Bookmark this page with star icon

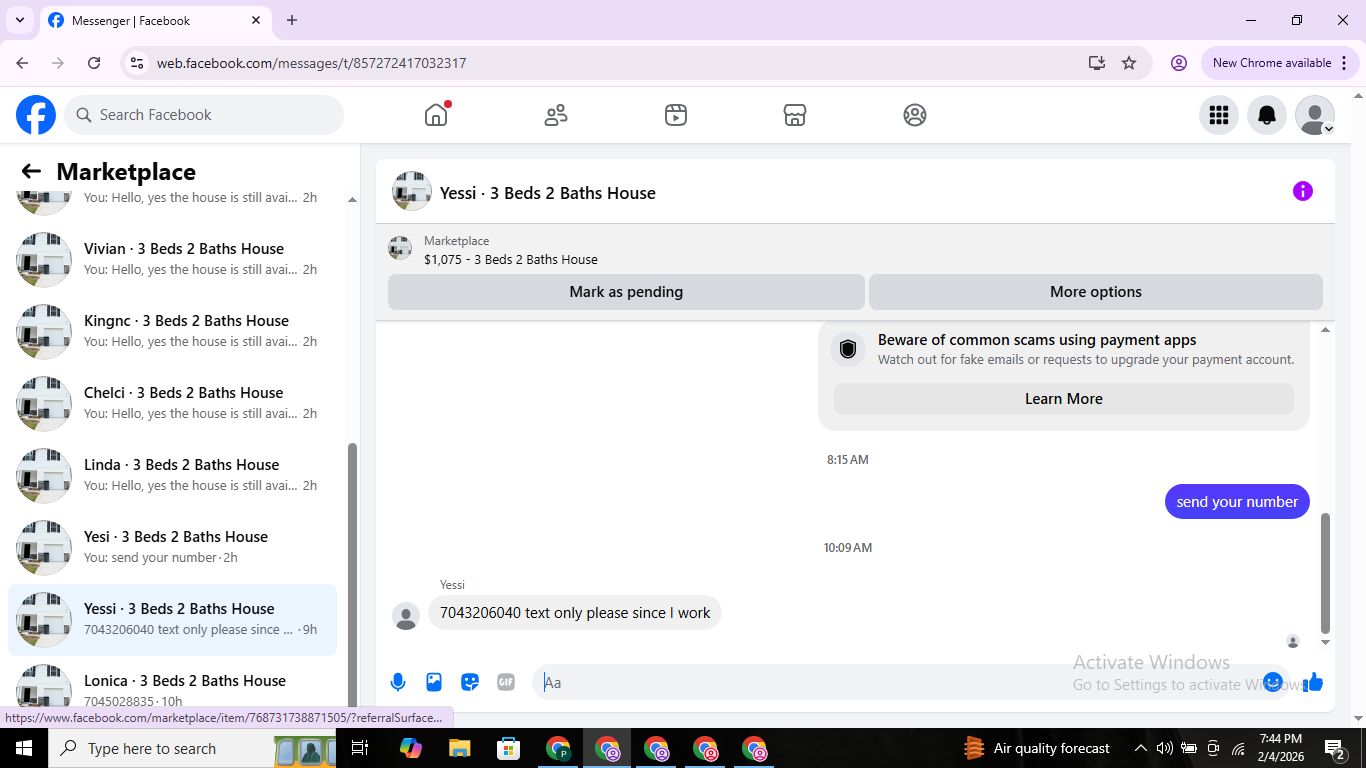click(x=1129, y=63)
